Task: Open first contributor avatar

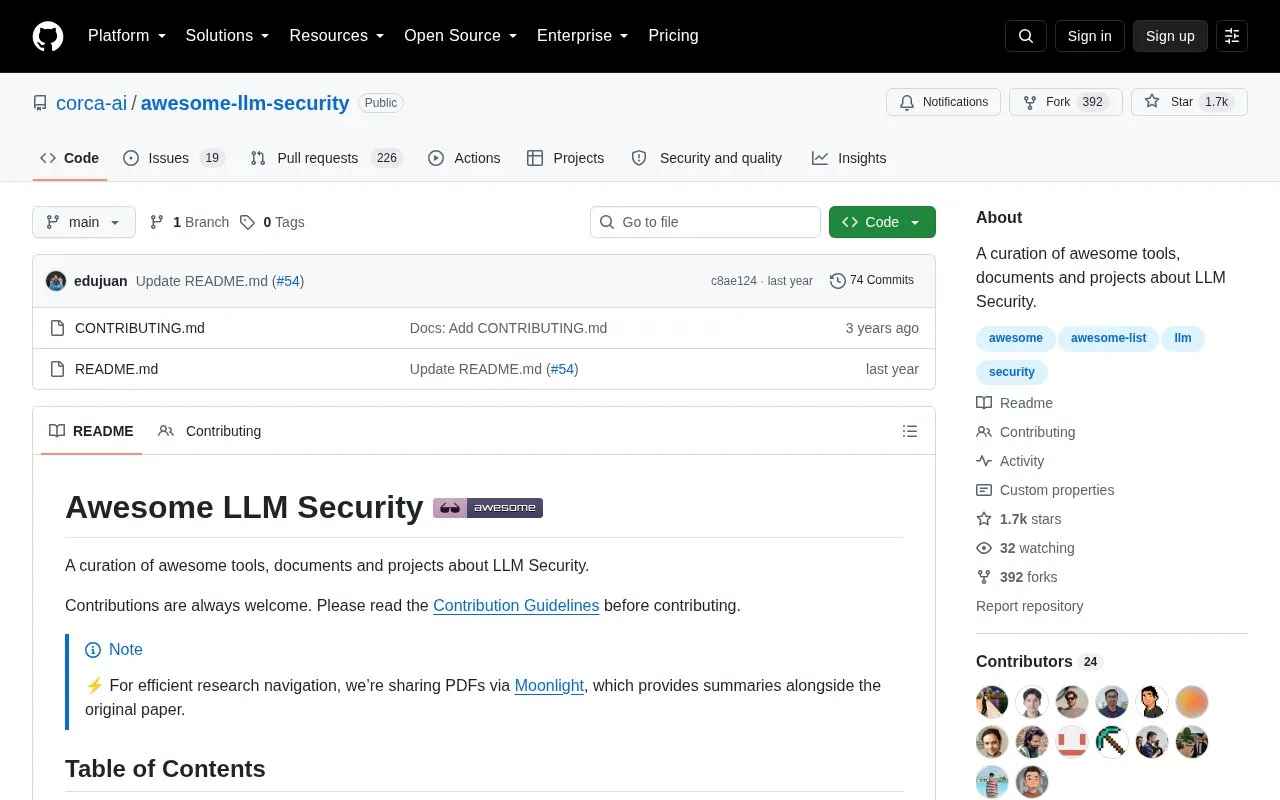Action: 992,702
